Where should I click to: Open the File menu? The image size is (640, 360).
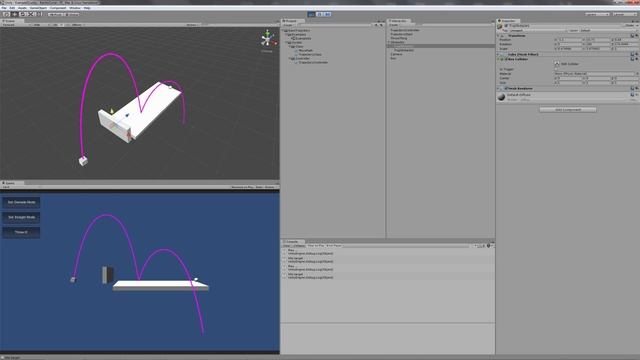pos(4,8)
